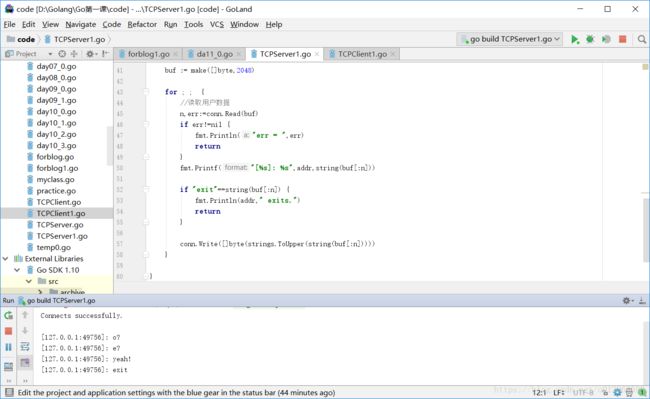
Task: Go to line via 12:1 indicator
Action: pos(539,392)
